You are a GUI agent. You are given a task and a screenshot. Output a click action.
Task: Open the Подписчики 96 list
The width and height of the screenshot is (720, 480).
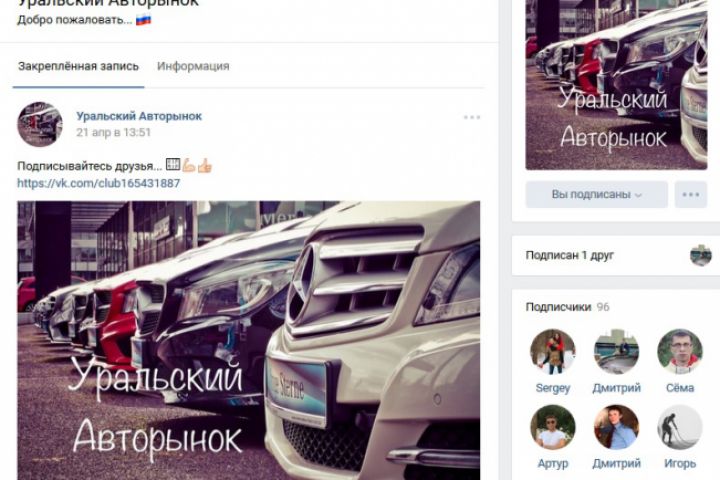pos(567,307)
